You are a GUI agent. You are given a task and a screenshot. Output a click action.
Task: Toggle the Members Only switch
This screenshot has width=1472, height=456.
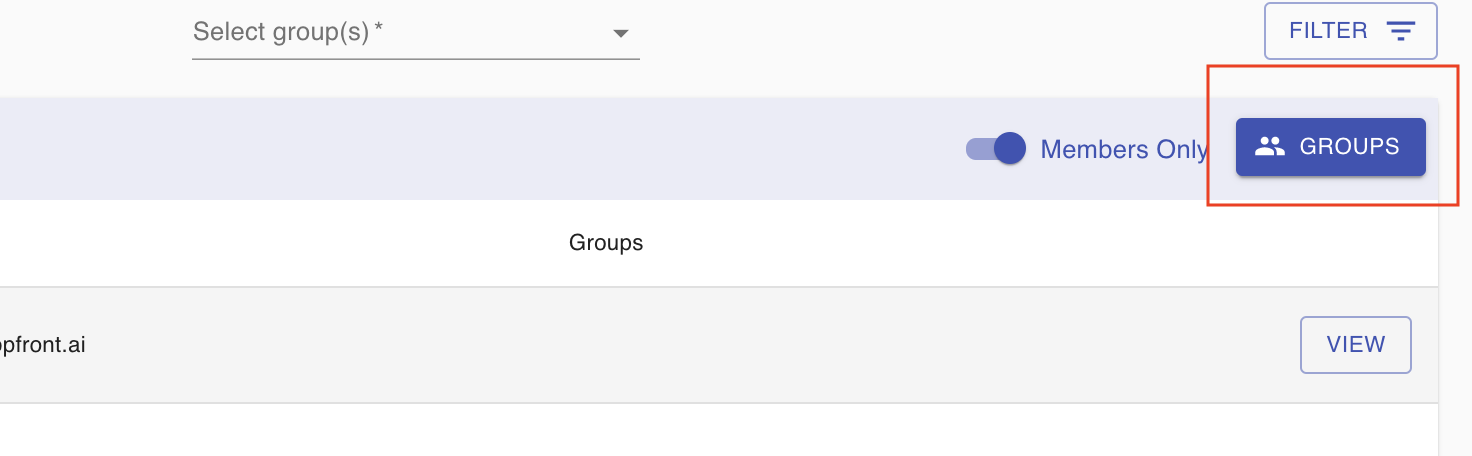click(x=996, y=149)
